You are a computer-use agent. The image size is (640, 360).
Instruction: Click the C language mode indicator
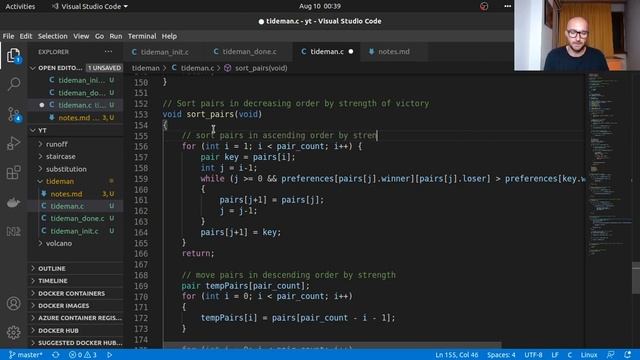(569, 355)
